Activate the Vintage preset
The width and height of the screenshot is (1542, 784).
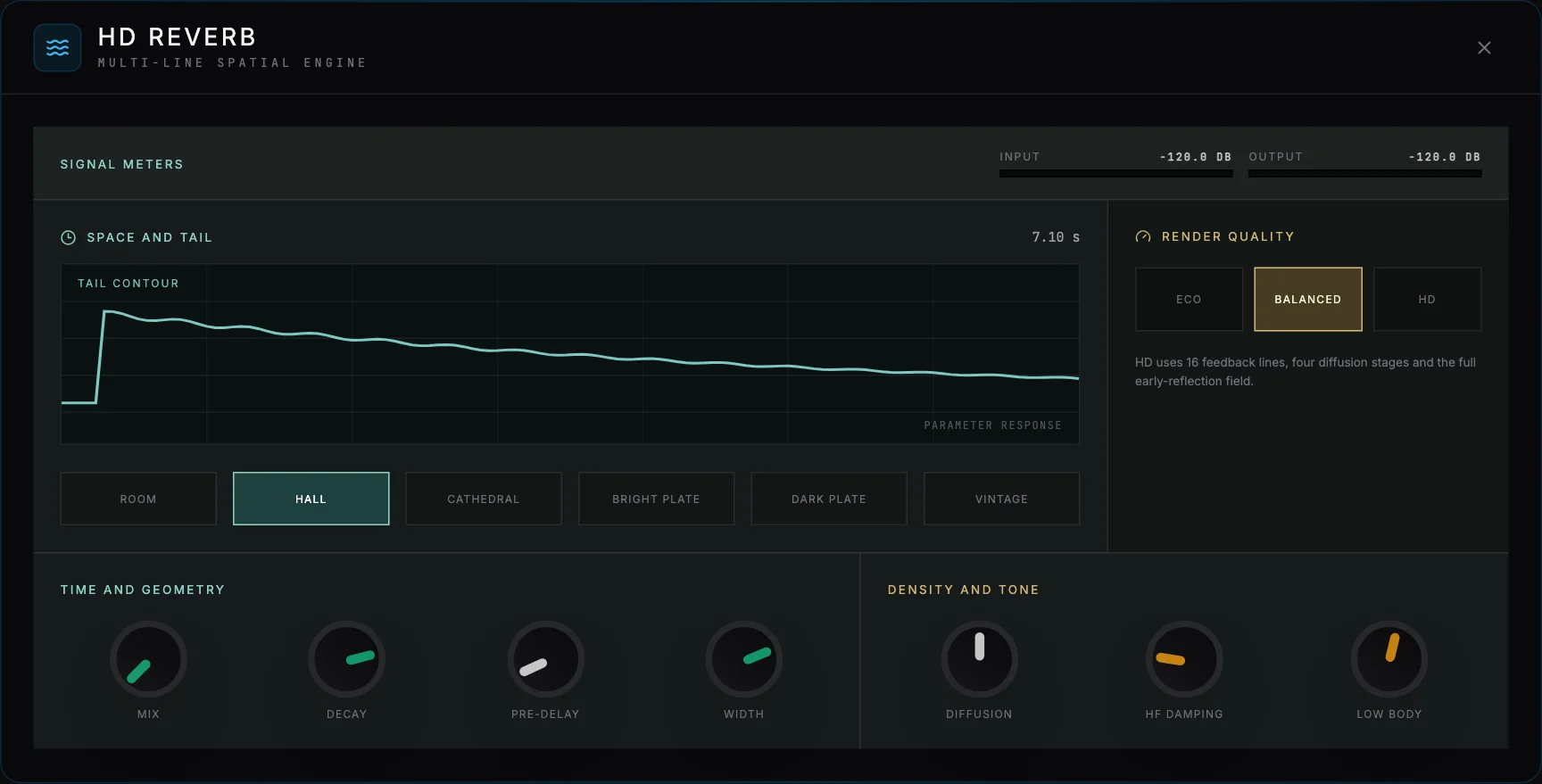(1001, 499)
